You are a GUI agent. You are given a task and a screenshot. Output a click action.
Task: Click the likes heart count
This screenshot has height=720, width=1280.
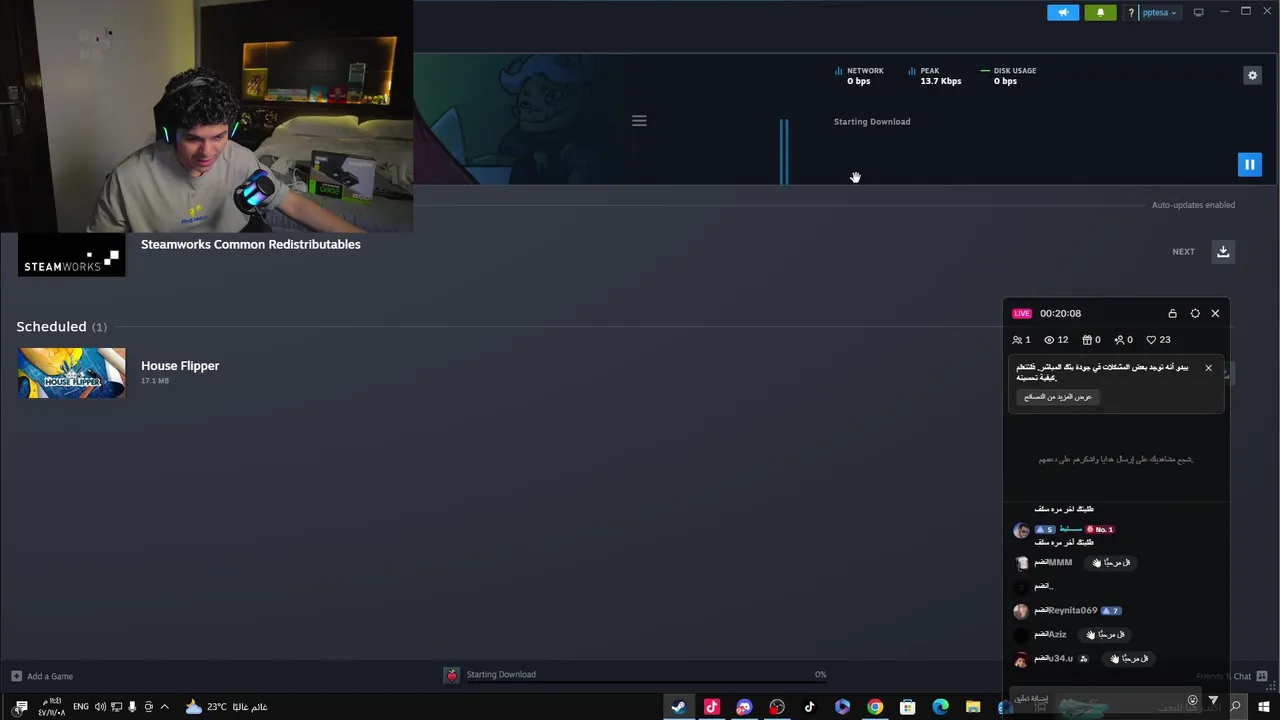point(1158,340)
